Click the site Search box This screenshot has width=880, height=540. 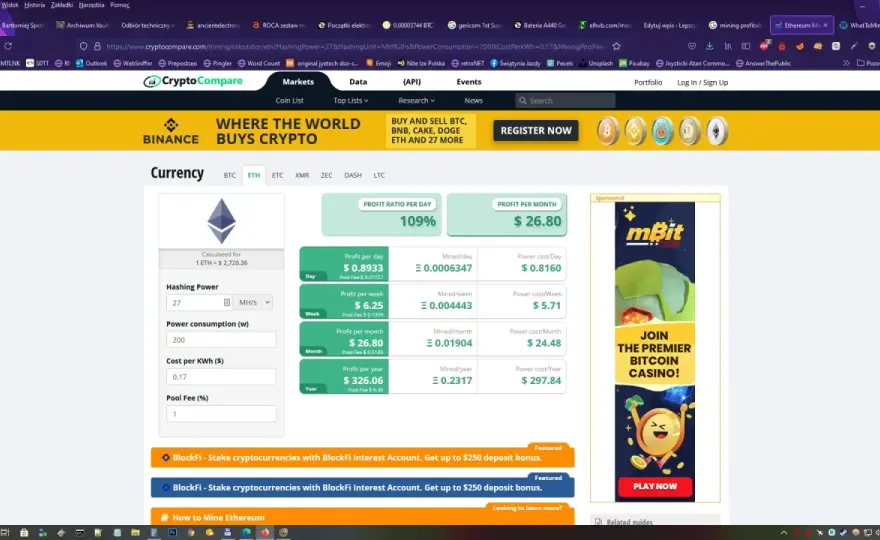tap(565, 100)
